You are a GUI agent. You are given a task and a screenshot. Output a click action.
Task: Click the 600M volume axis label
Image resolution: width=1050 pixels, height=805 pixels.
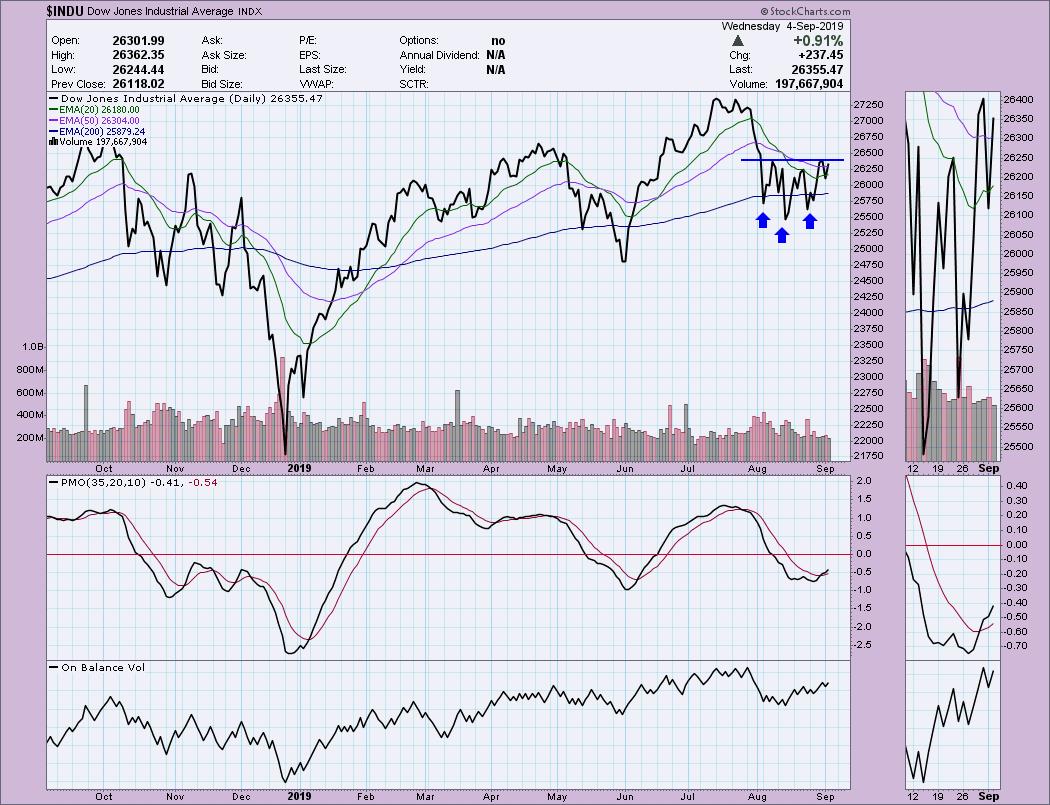[x=31, y=392]
